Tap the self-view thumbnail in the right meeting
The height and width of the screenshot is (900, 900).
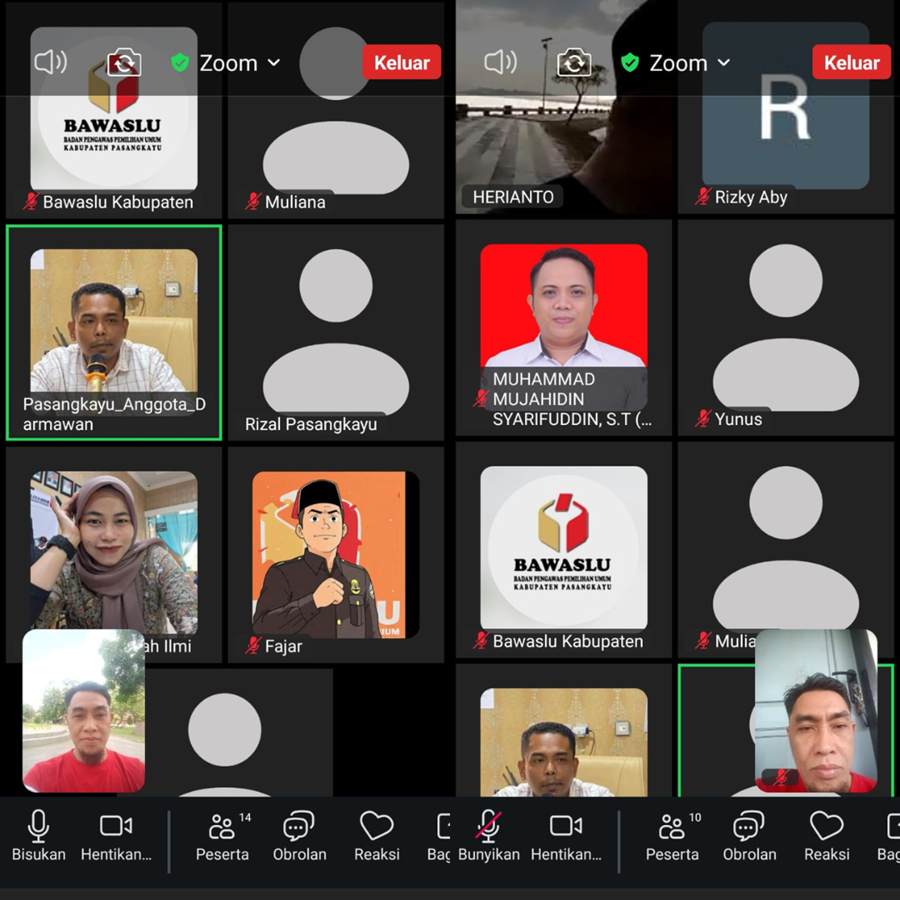tap(816, 711)
